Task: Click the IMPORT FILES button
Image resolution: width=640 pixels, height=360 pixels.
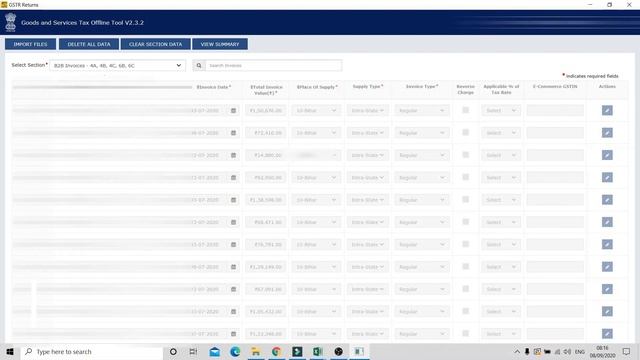Action: (31, 44)
